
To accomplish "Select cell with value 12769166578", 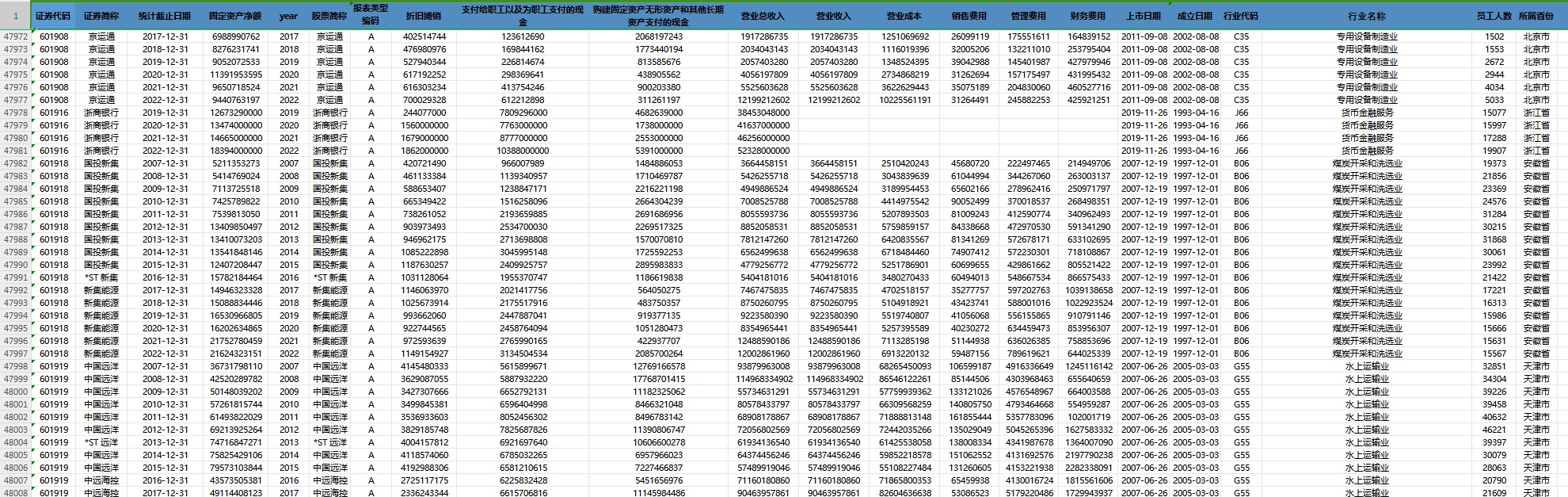I will (659, 366).
